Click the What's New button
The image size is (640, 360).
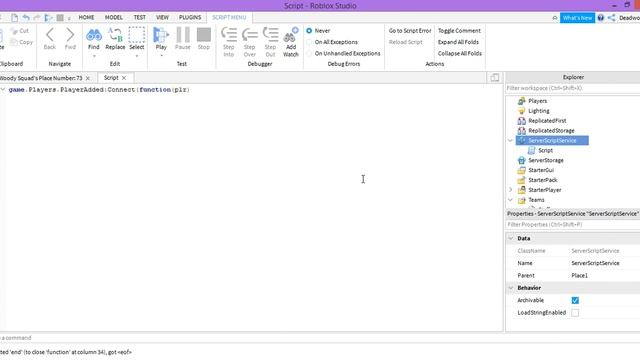[577, 18]
